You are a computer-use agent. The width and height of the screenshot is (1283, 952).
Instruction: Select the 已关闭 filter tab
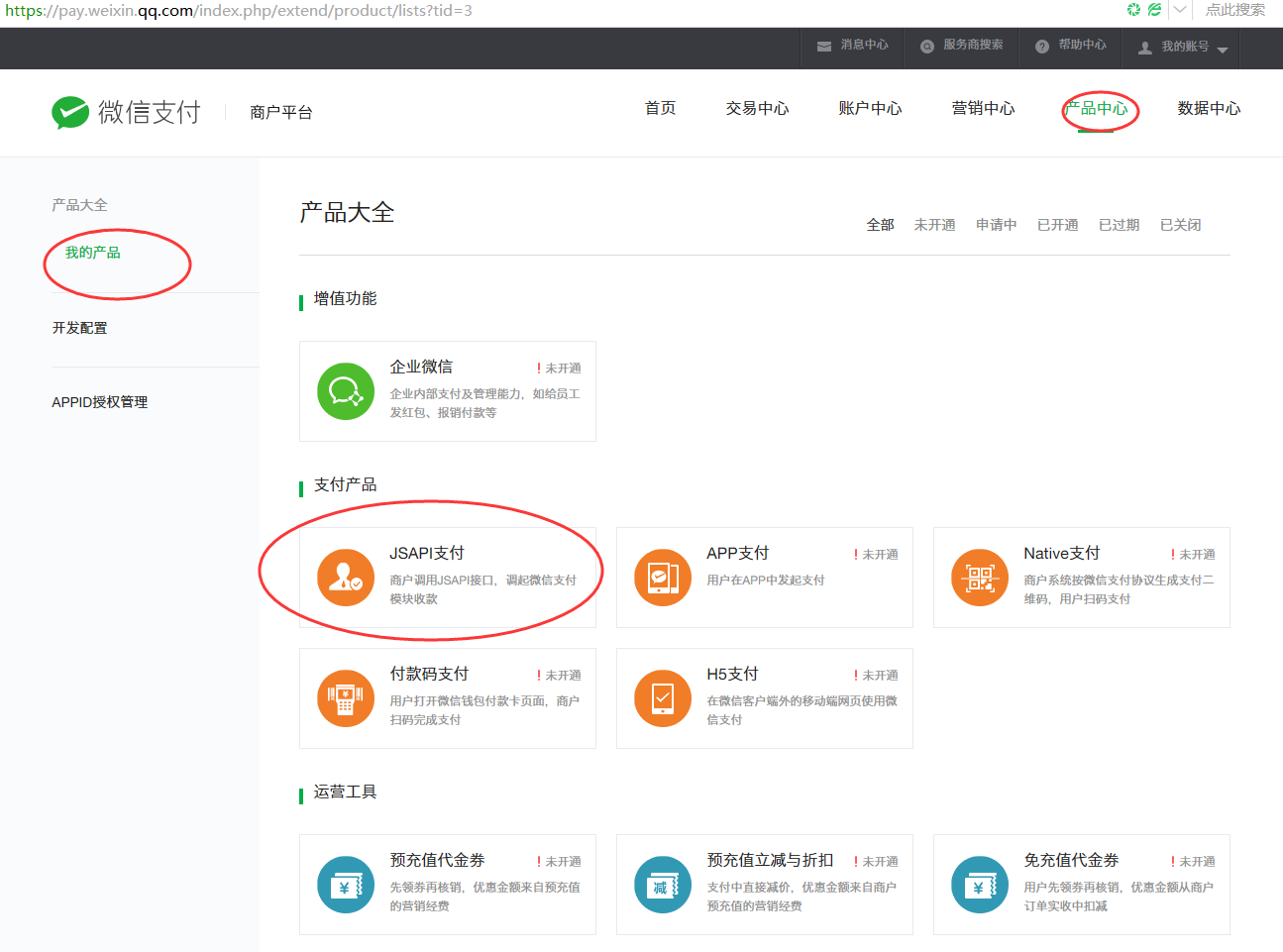1181,225
